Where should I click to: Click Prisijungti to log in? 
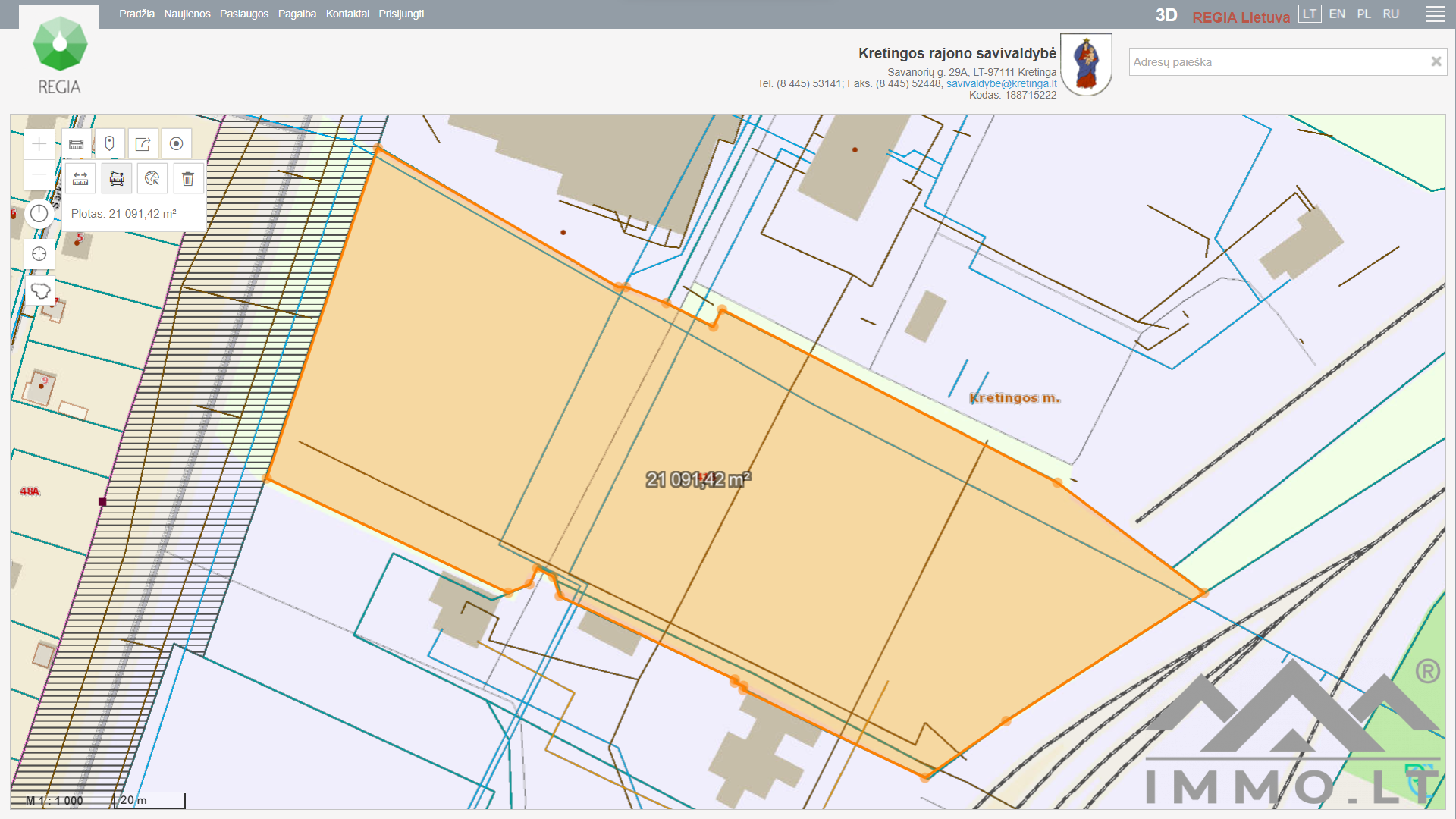point(401,14)
